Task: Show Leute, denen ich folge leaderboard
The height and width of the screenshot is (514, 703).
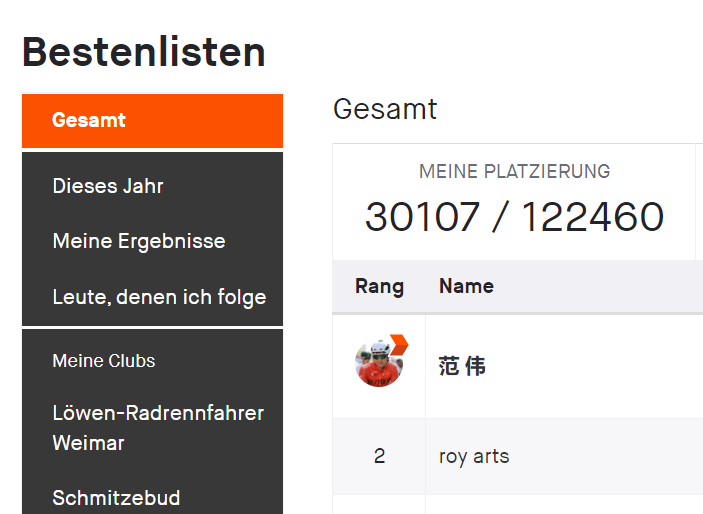Action: point(152,297)
